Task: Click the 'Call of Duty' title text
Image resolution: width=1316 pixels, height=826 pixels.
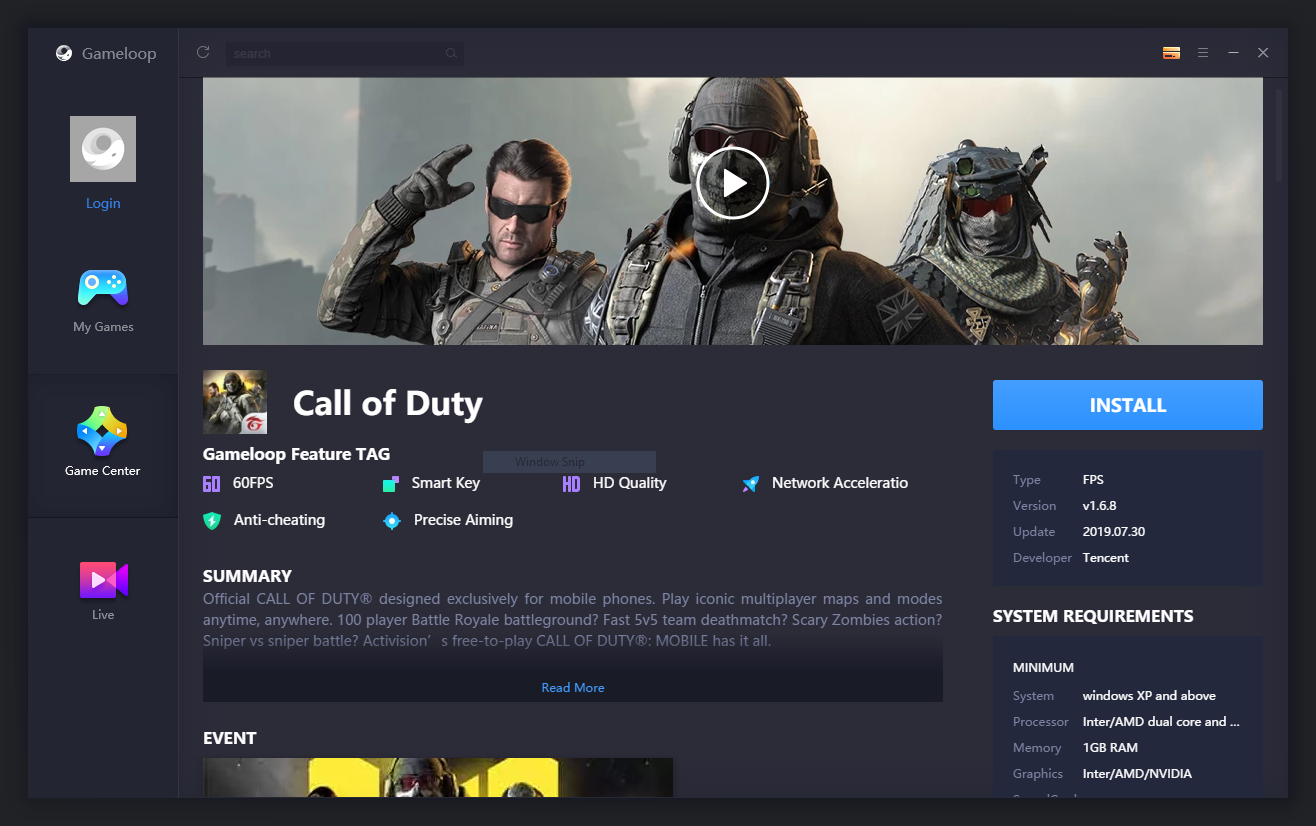Action: click(x=388, y=403)
